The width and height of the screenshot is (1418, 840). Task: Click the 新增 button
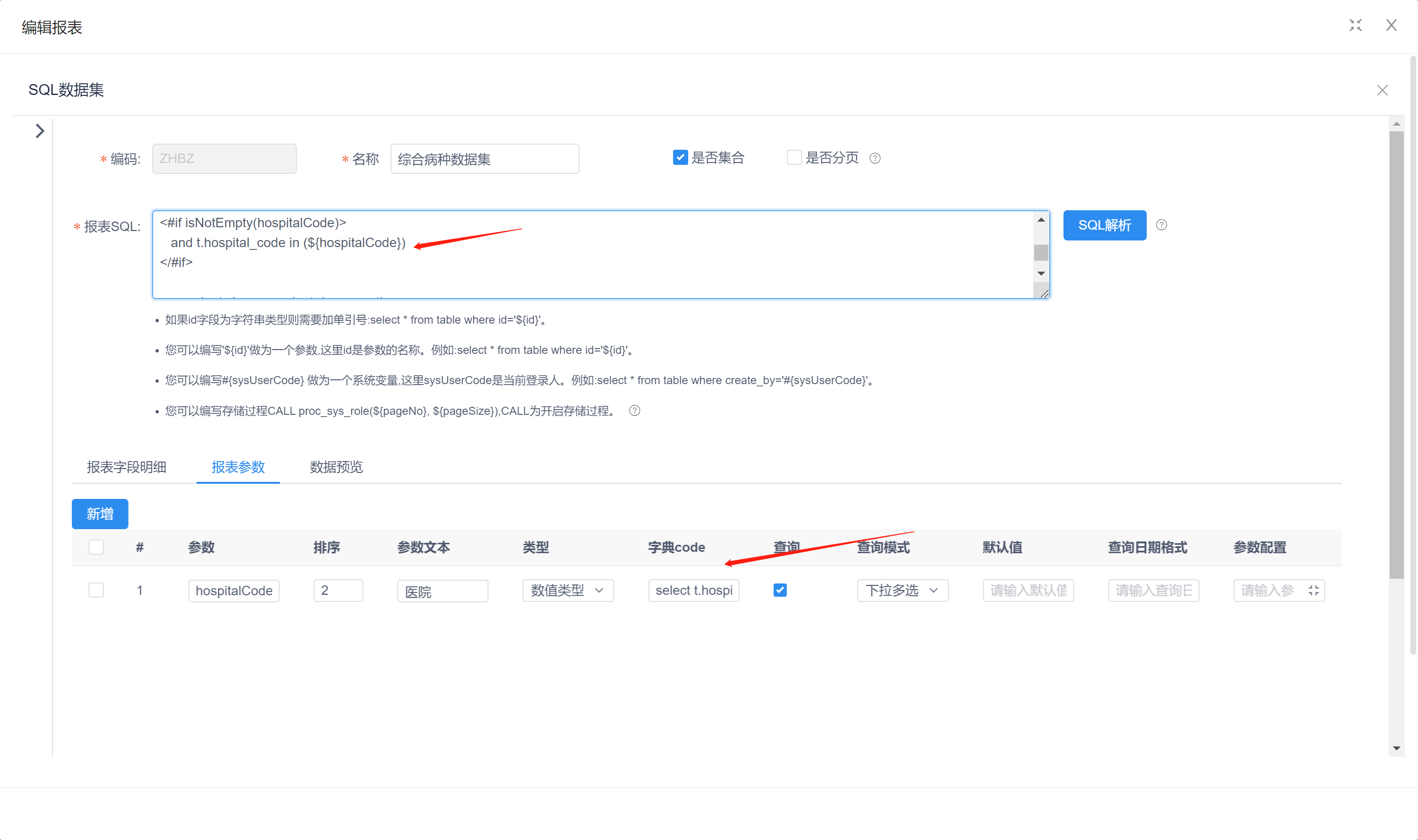click(x=100, y=514)
